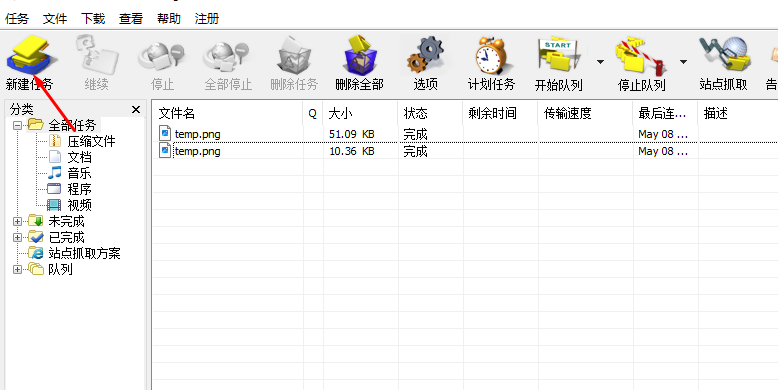Viewport: 778px width, 390px height.
Task: Select the 音乐 music category
Action: (x=79, y=173)
